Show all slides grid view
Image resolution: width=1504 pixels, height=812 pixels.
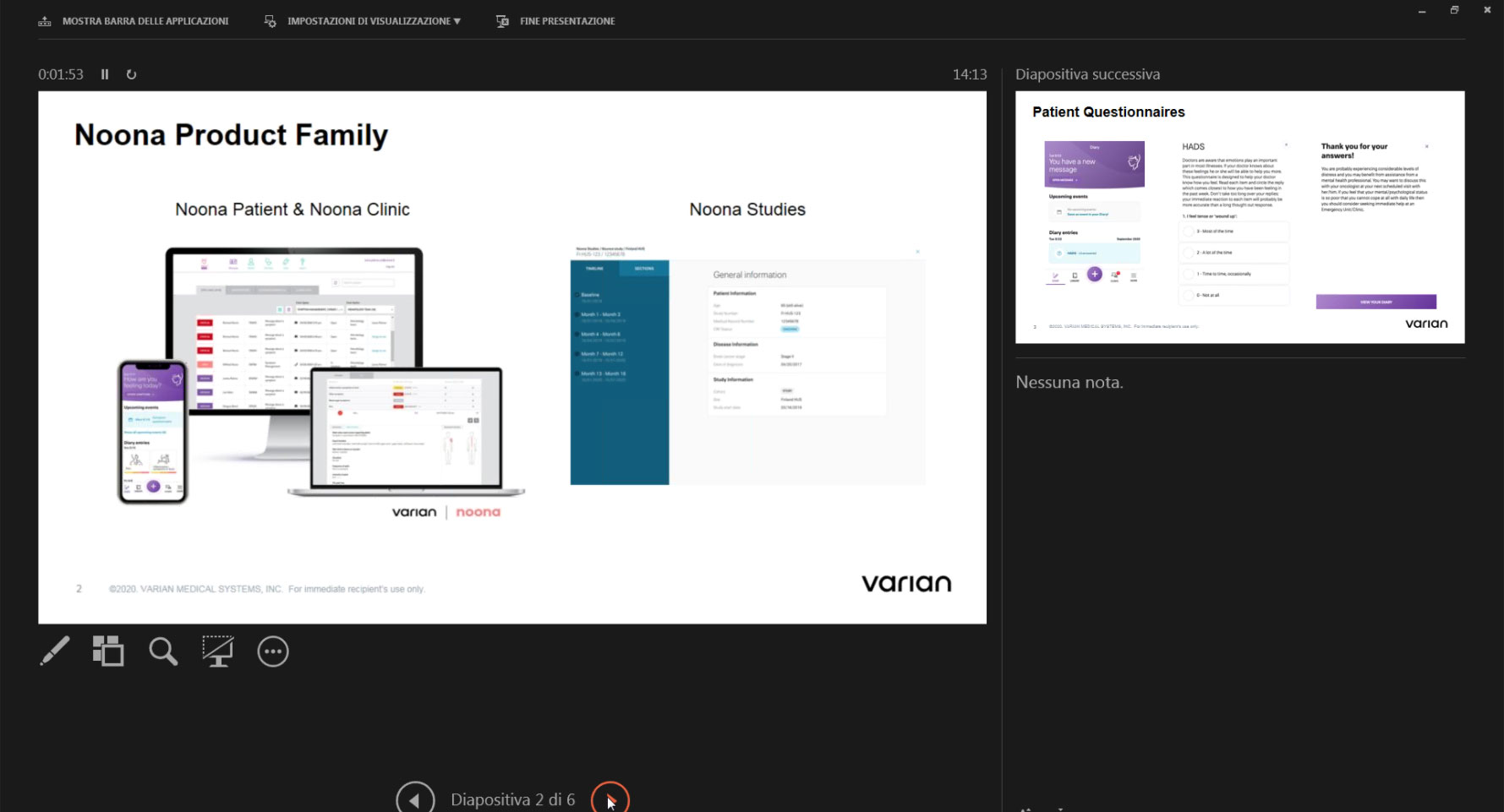[x=108, y=651]
